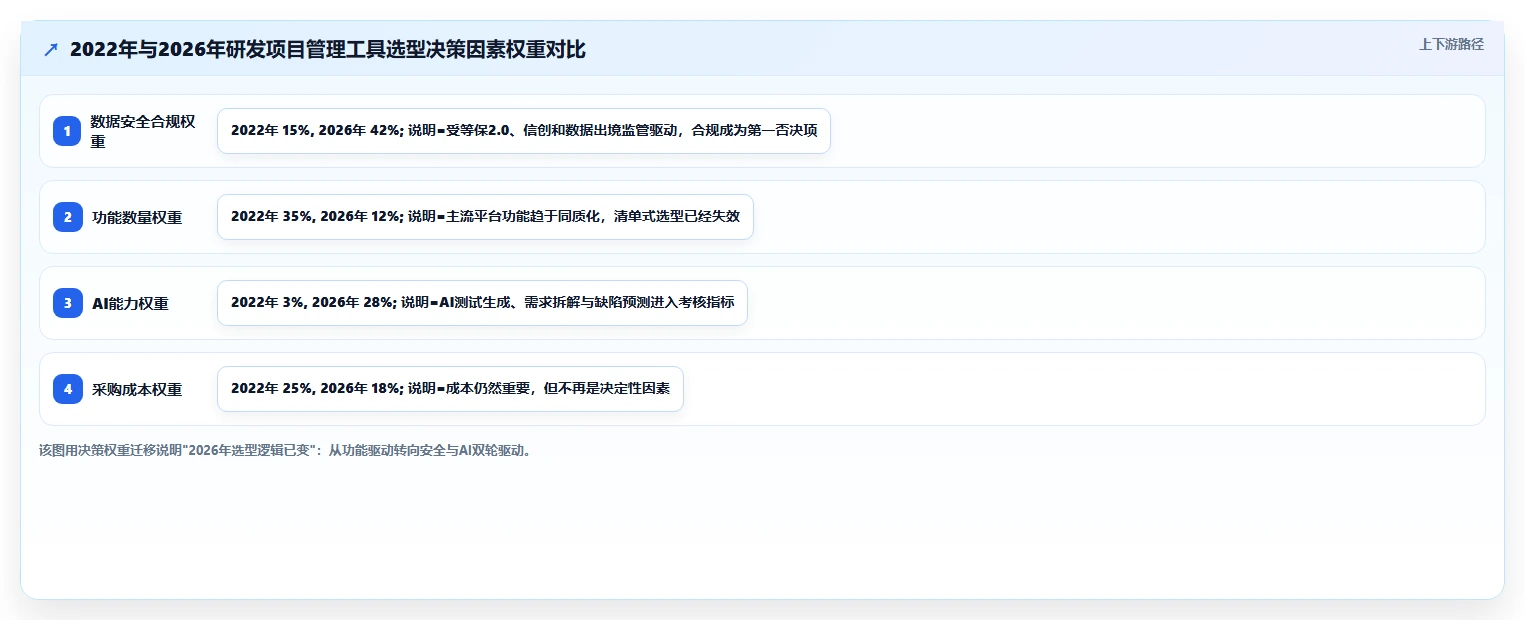Screen dimensions: 1525x620
Task: Click the footnote starting 该图用决策权重迁移说明
Action: coord(286,450)
